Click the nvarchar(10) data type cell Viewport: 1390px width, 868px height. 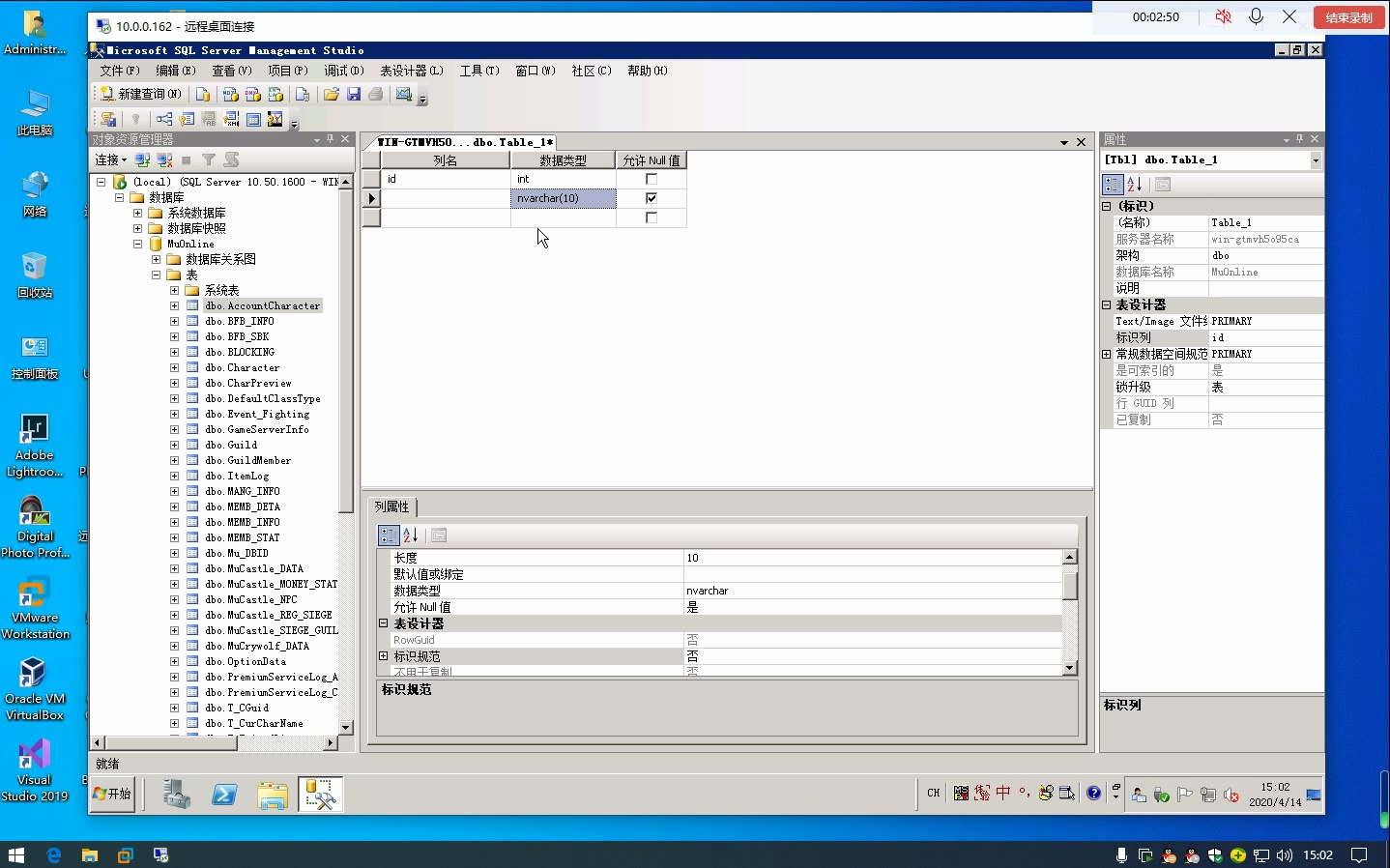coord(564,198)
